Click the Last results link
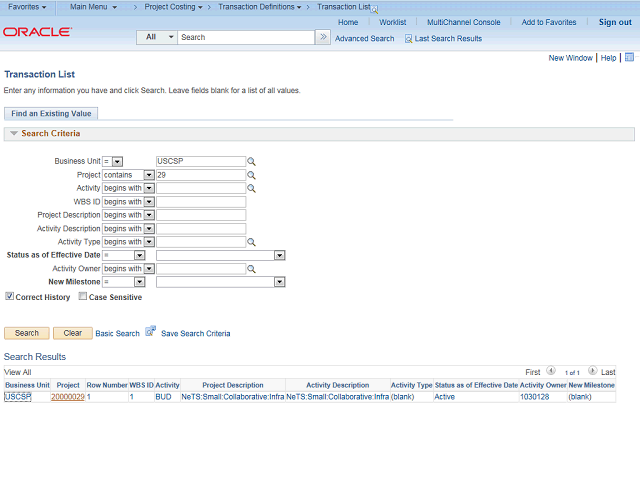This screenshot has height=480, width=640. tap(608, 372)
